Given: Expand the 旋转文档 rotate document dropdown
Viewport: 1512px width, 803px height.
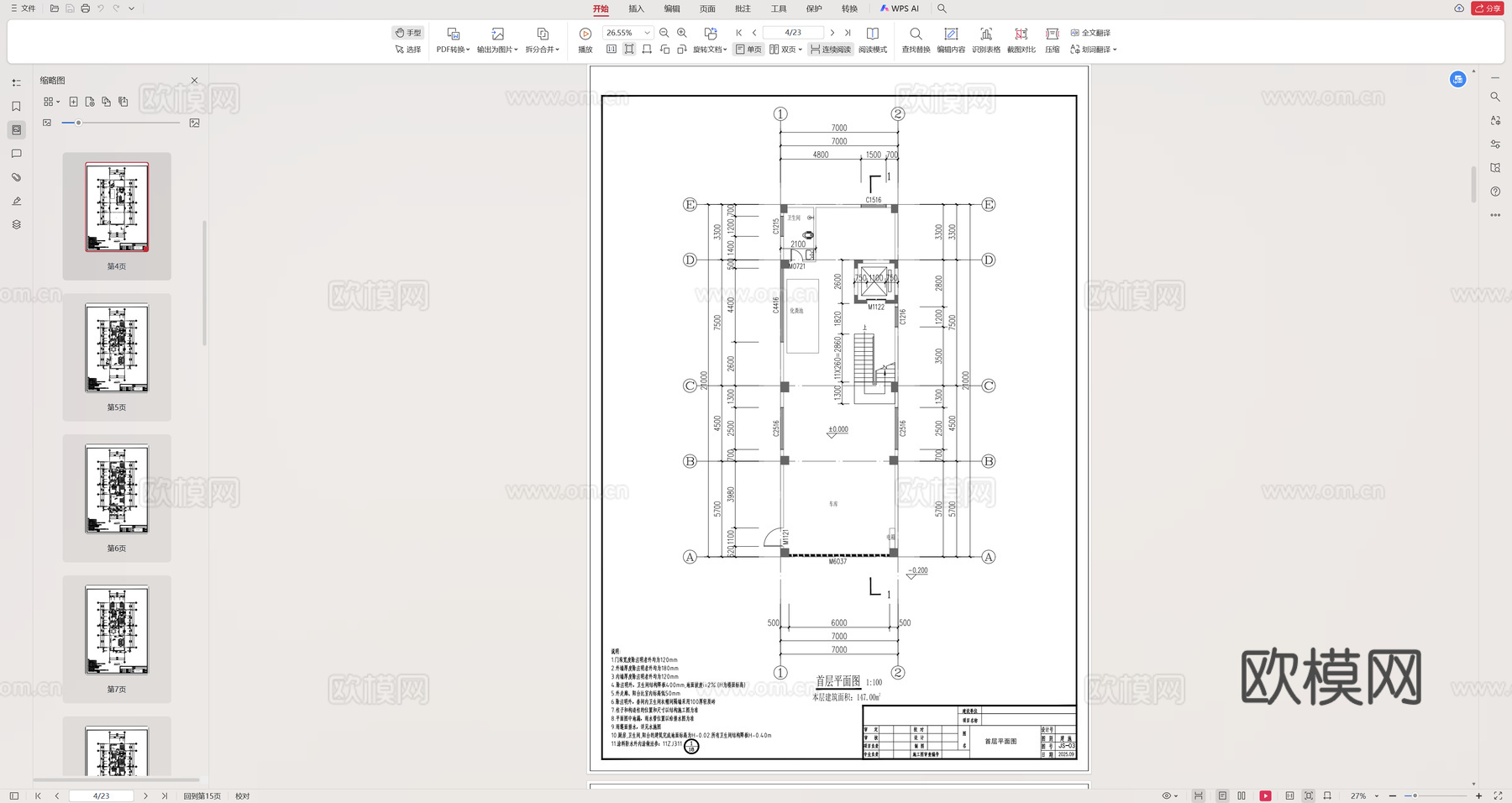Looking at the screenshot, I should pos(708,49).
